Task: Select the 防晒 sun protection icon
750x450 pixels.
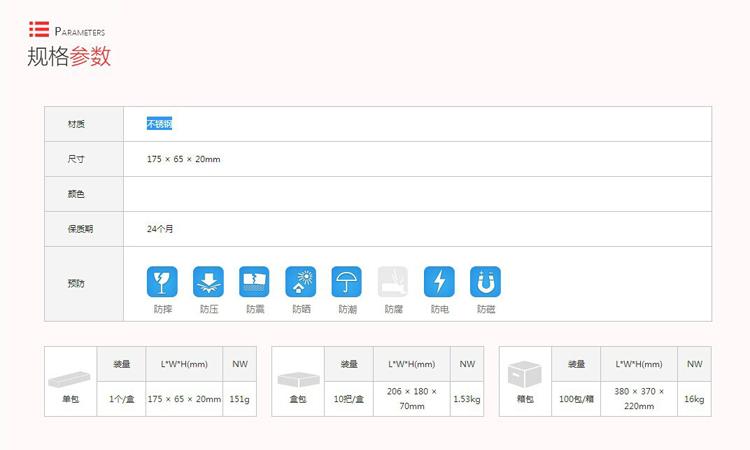Action: click(x=300, y=281)
